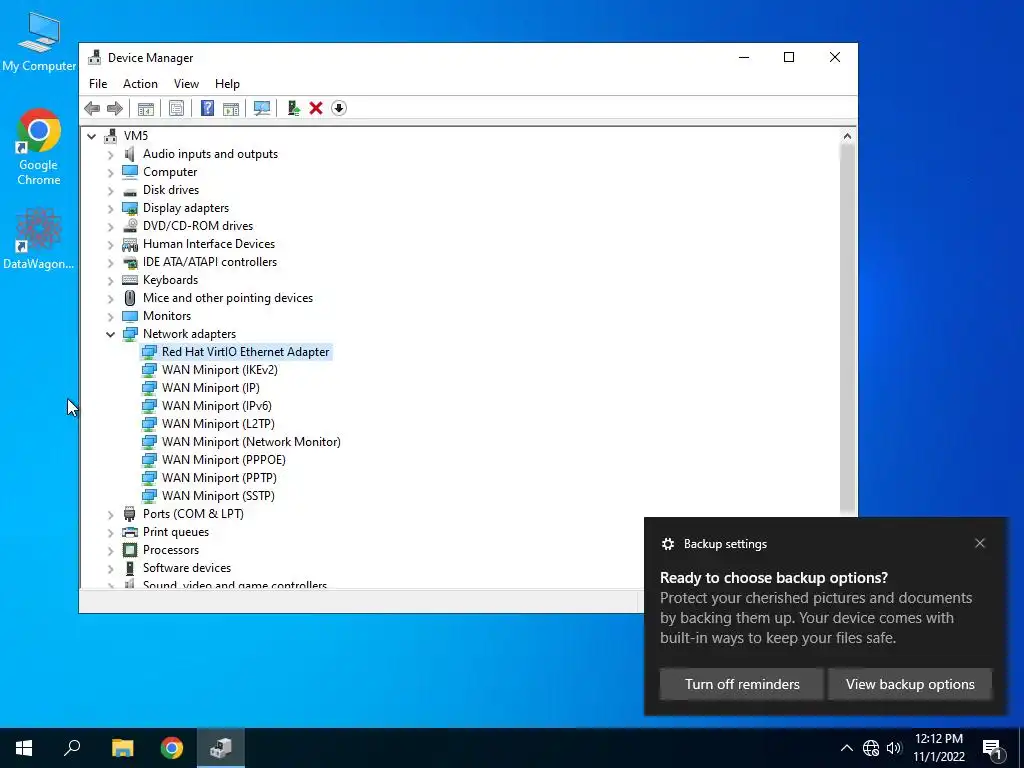This screenshot has width=1024, height=768.
Task: Open File Explorer from taskbar
Action: (122, 748)
